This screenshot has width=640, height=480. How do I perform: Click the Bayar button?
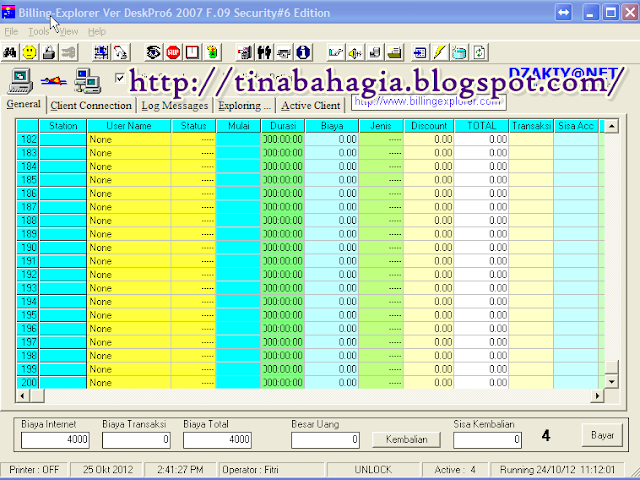(602, 435)
